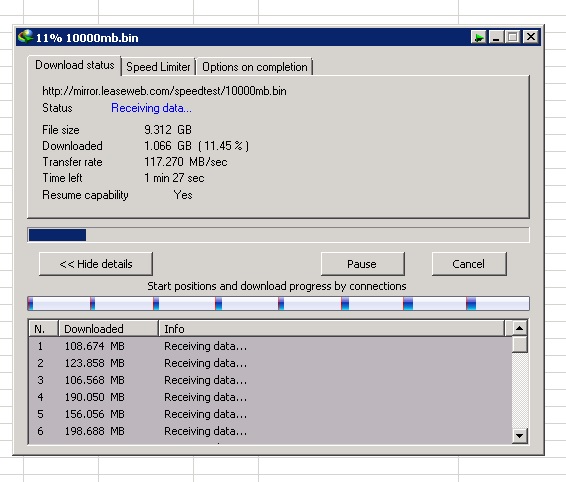This screenshot has width=566, height=482.
Task: Click the mirror.leaseweb.com download URL text
Action: (164, 91)
